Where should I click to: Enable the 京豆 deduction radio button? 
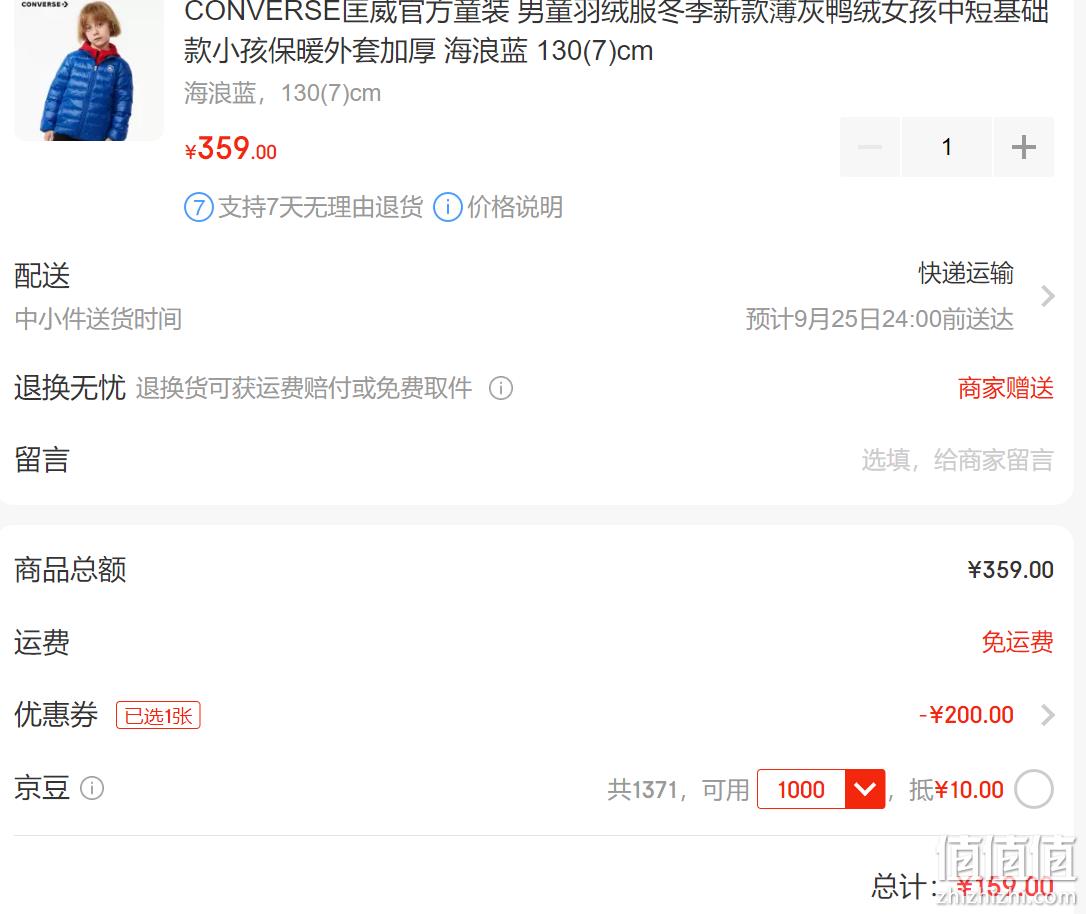click(x=1034, y=789)
